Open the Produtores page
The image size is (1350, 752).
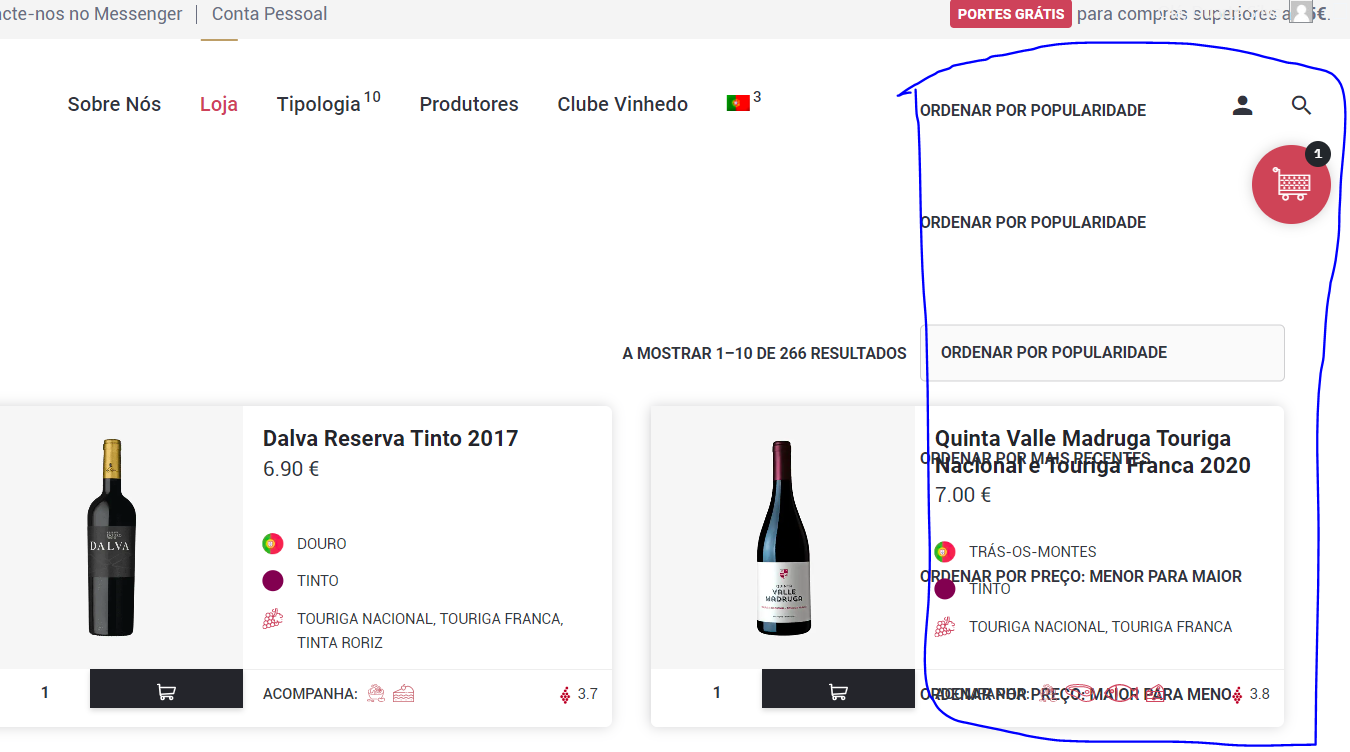tap(469, 104)
